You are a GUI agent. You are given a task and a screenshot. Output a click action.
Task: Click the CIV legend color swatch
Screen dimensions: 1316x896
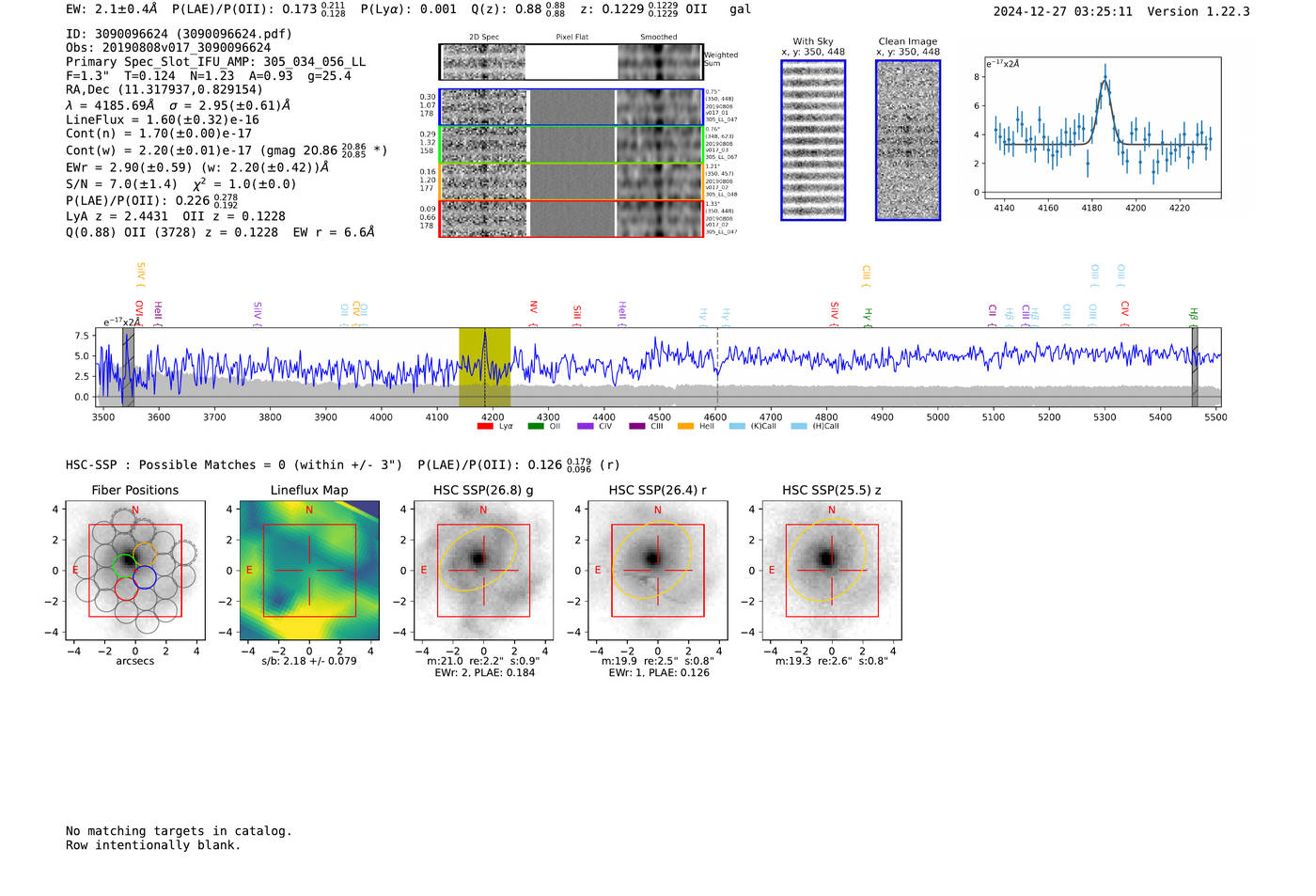(x=586, y=427)
